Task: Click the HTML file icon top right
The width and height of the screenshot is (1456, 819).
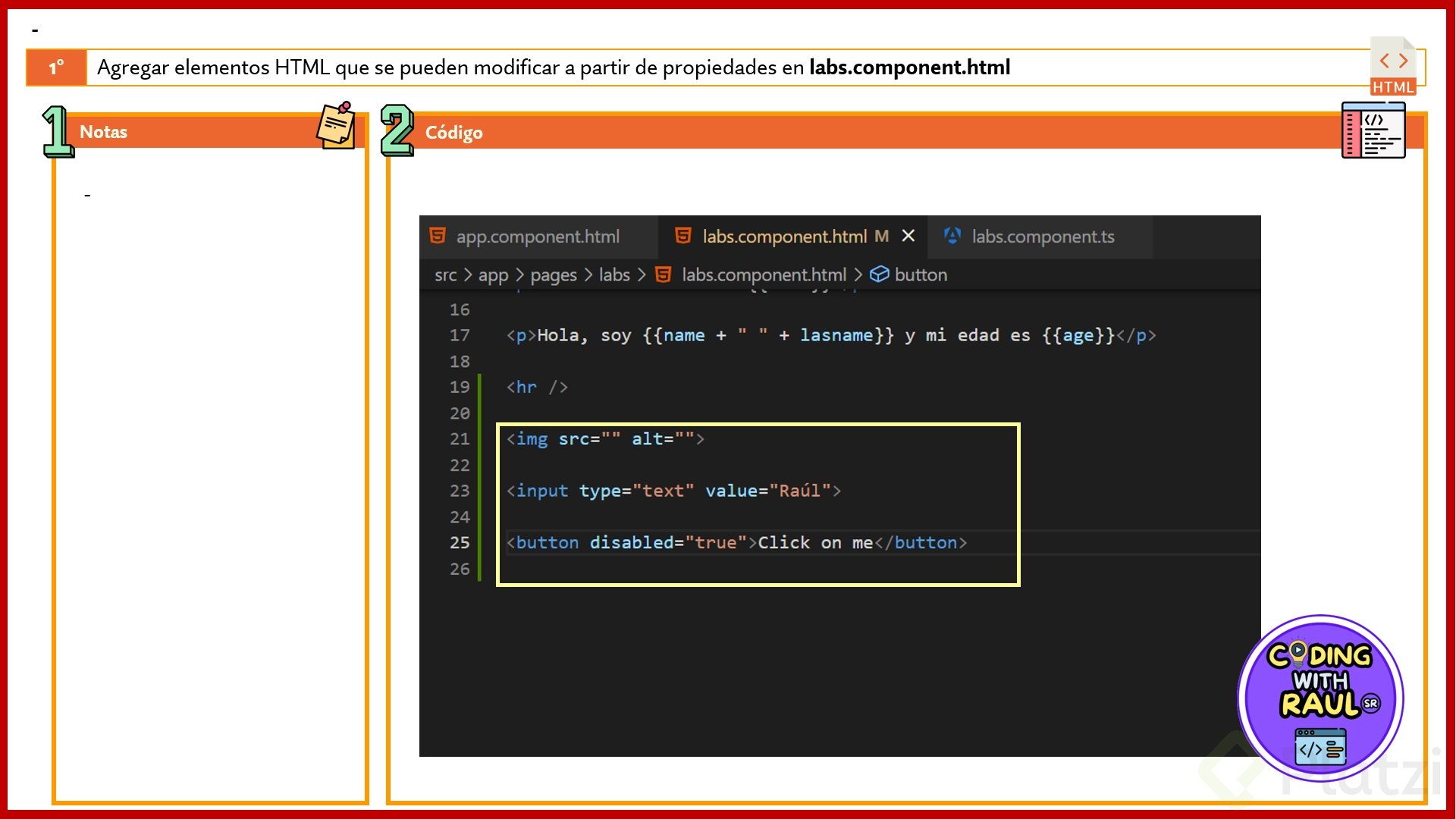Action: (x=1393, y=67)
